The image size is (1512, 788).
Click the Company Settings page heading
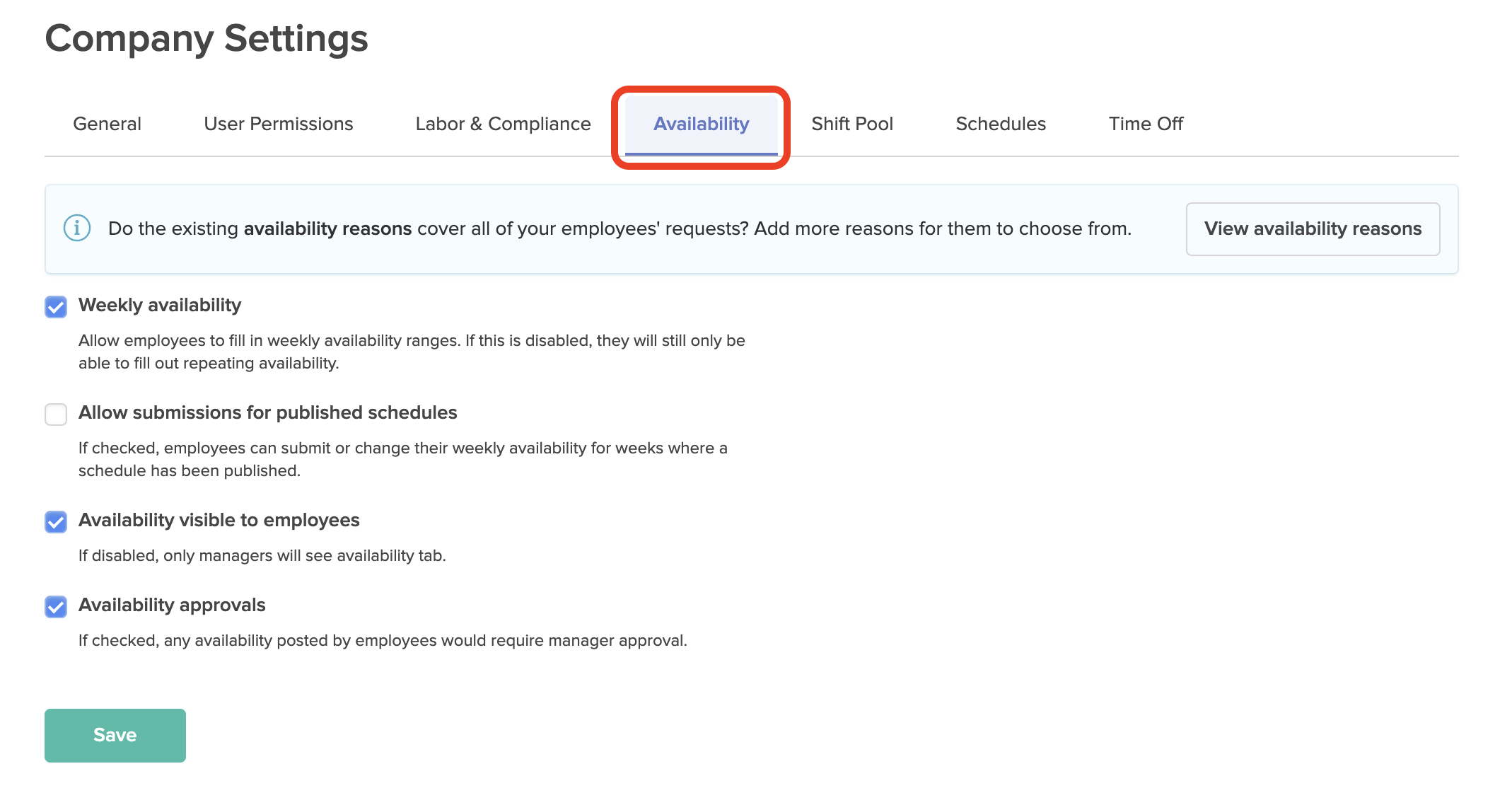tap(207, 39)
